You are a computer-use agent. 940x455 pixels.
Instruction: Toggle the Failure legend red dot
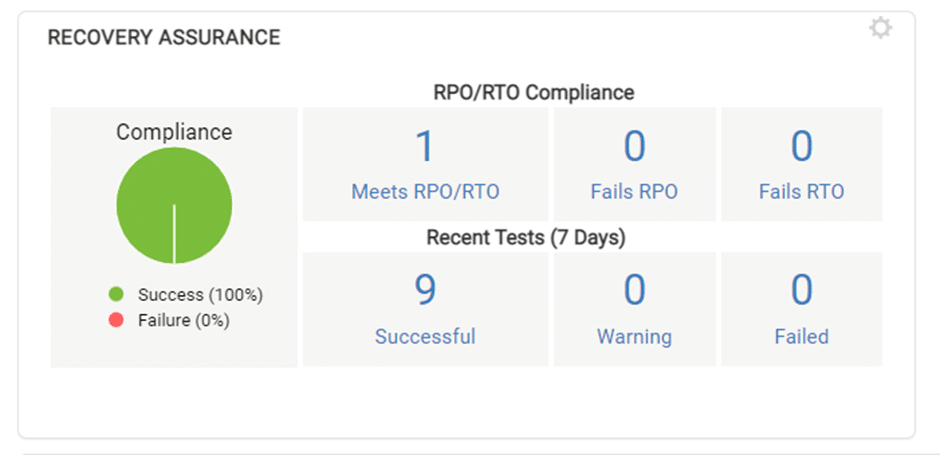pyautogui.click(x=116, y=320)
